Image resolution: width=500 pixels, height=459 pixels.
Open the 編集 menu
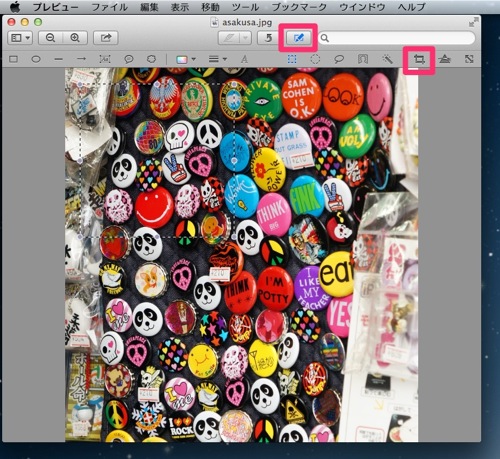point(149,7)
